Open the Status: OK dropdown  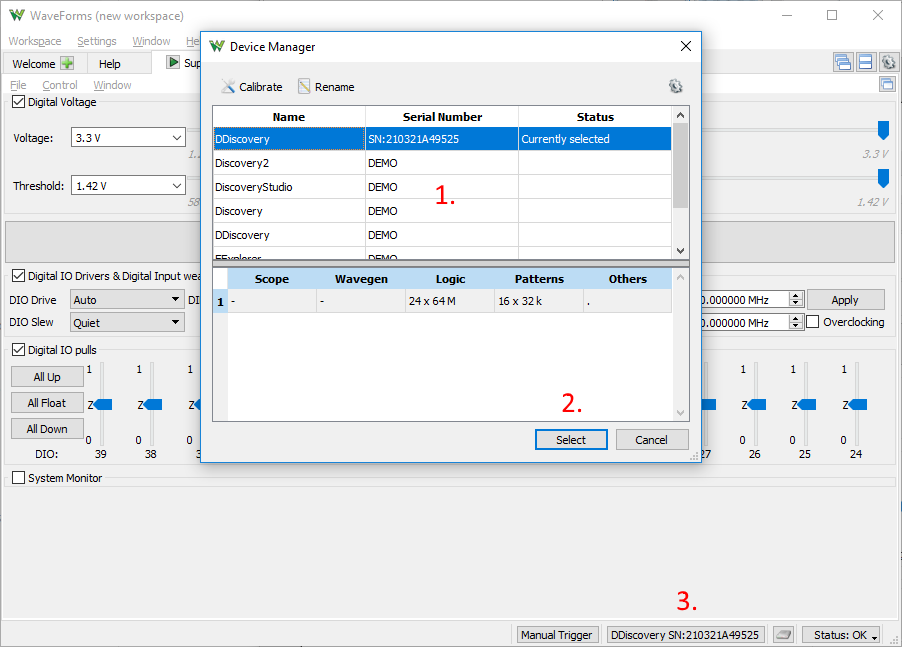(x=841, y=634)
